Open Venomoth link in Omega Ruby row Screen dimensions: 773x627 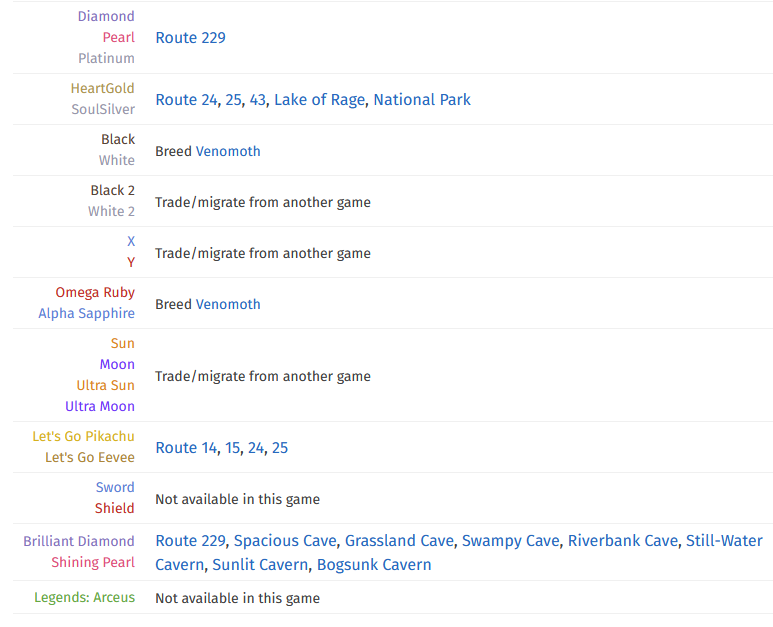pos(228,305)
